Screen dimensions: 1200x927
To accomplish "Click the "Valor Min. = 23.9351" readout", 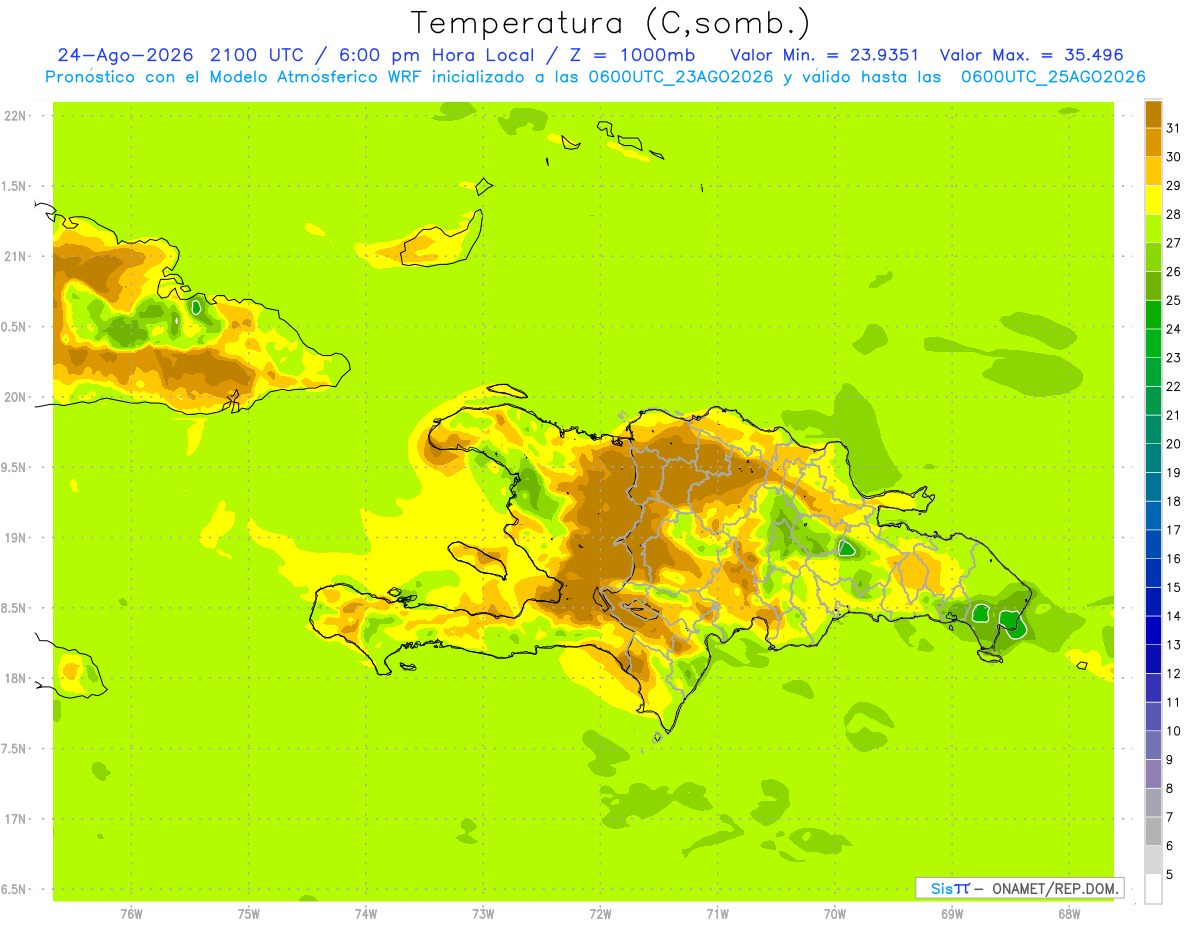I will (825, 55).
